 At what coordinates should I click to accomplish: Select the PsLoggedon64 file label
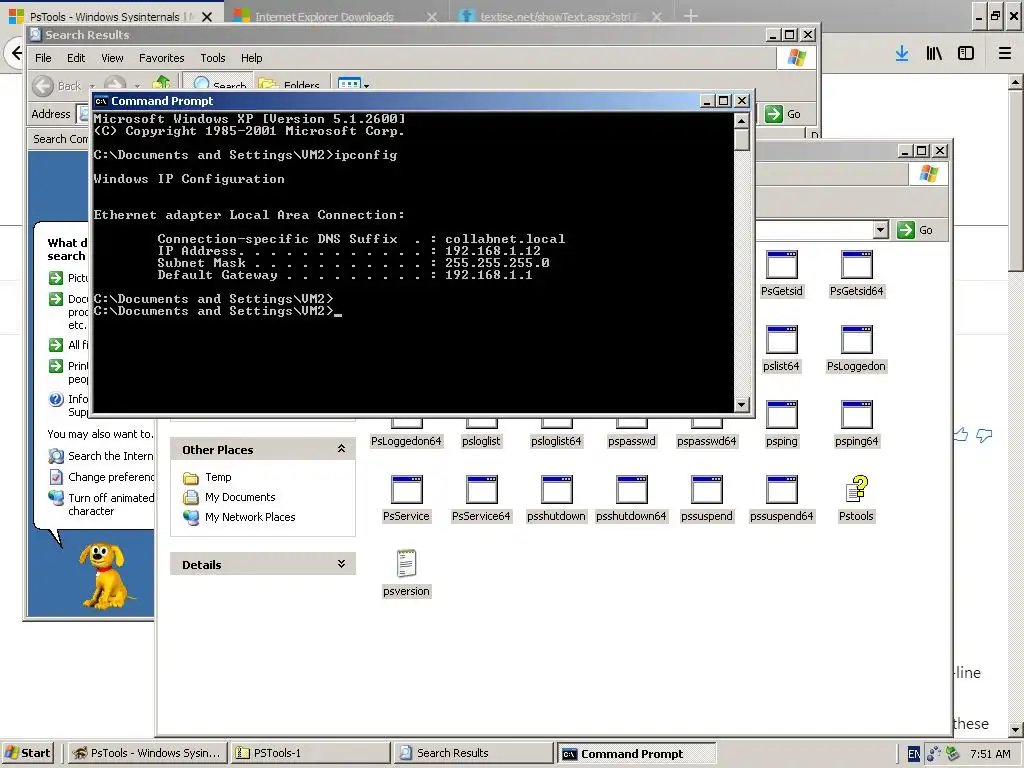click(406, 441)
